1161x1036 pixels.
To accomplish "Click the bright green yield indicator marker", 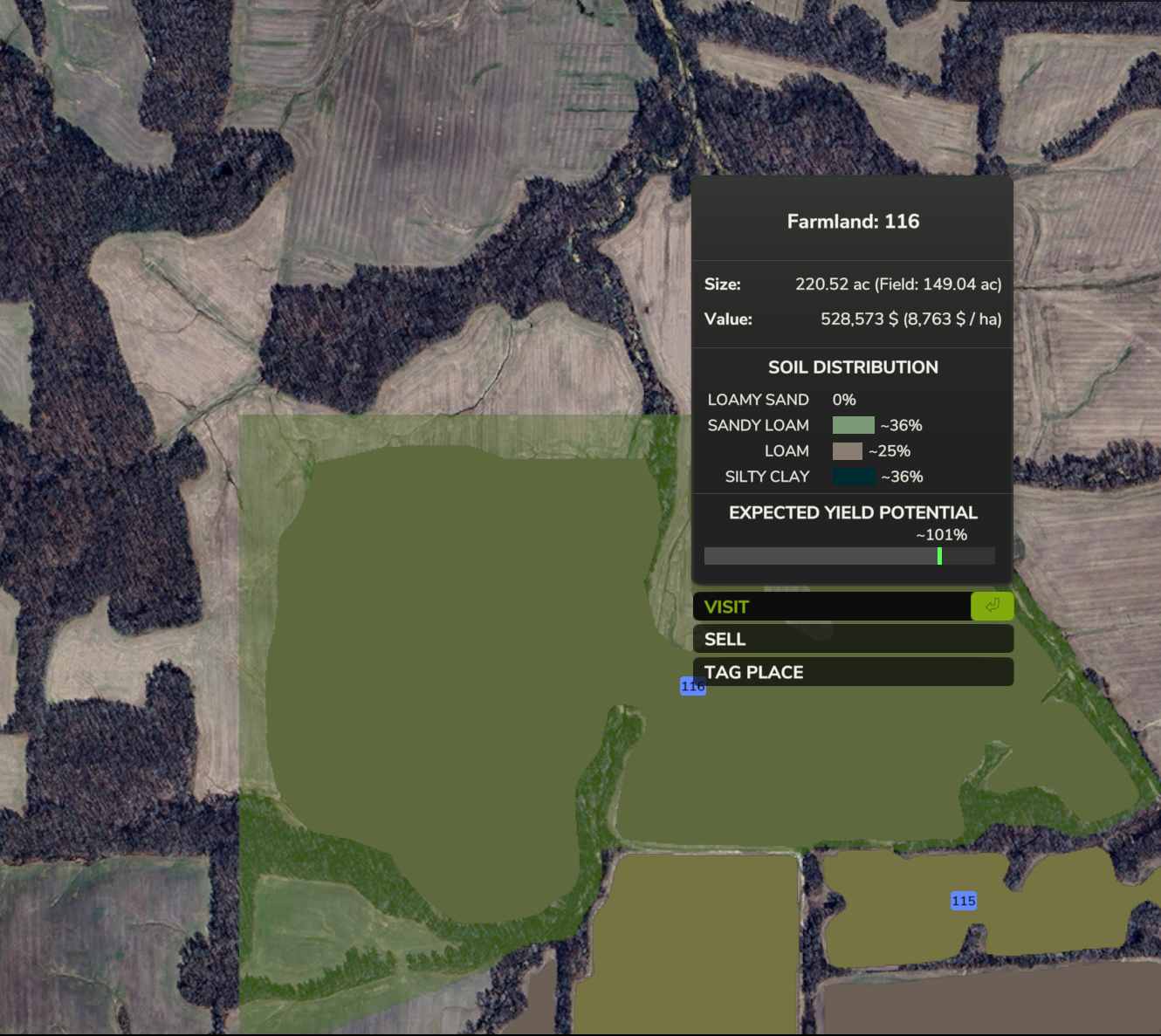I will point(939,556).
